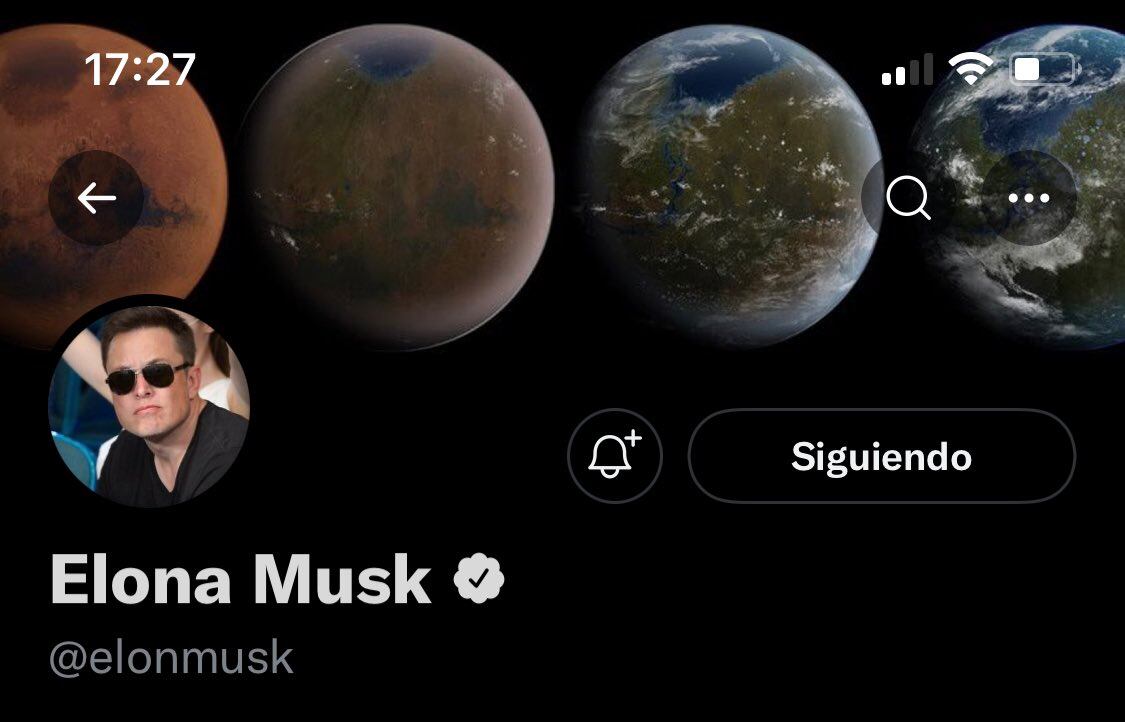The height and width of the screenshot is (722, 1125).
Task: Tap the 17:27 clock in status bar
Action: coord(140,70)
